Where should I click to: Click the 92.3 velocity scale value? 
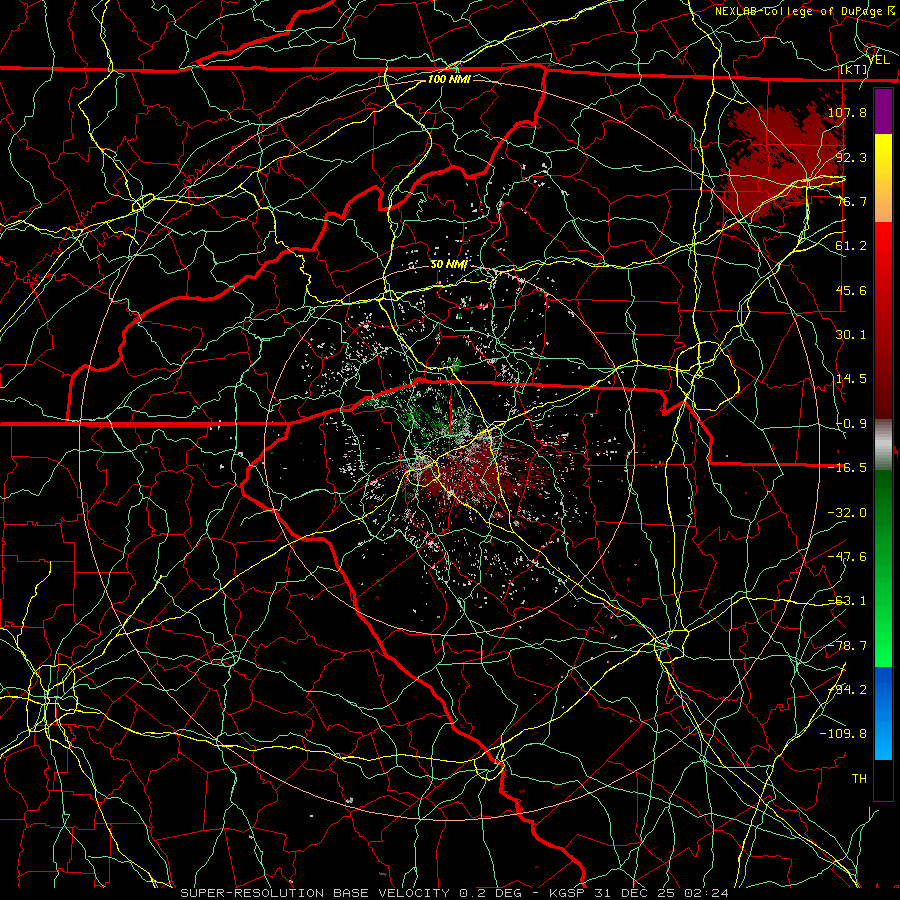[x=851, y=157]
